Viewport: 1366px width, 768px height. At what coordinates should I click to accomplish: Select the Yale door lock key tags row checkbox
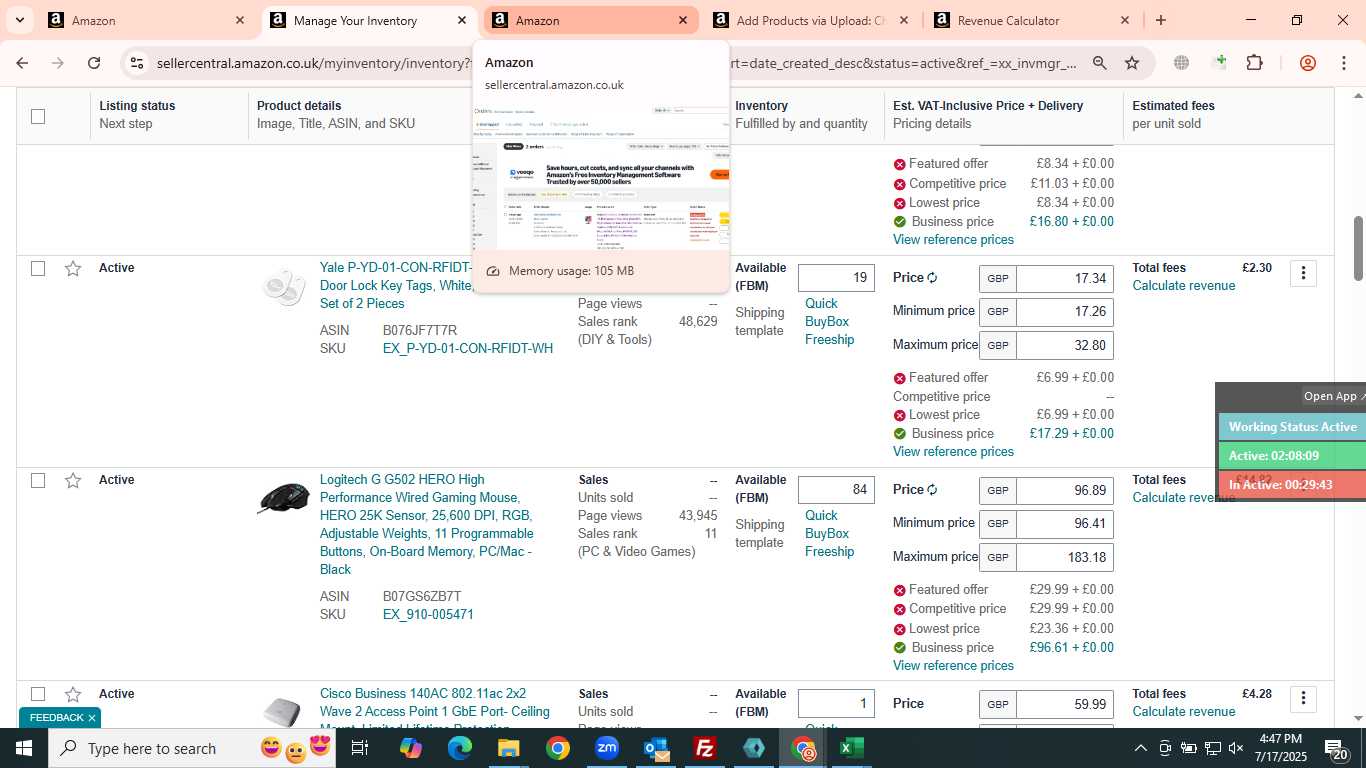38,268
